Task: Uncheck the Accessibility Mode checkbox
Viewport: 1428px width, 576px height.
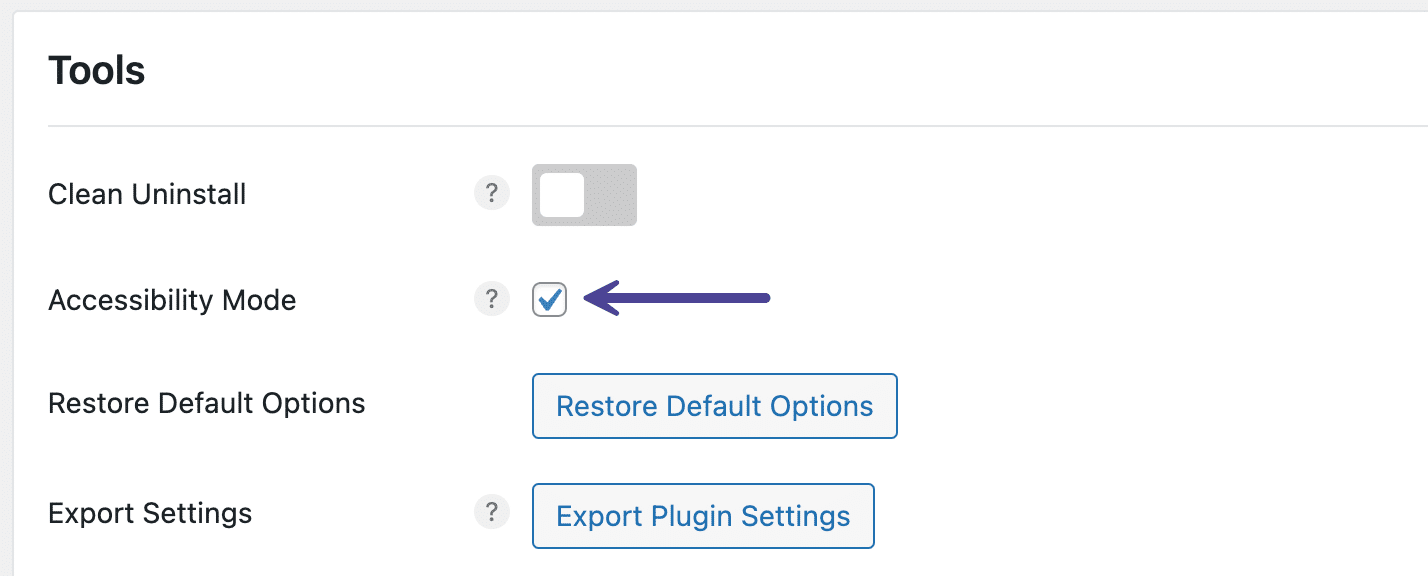Action: [550, 299]
